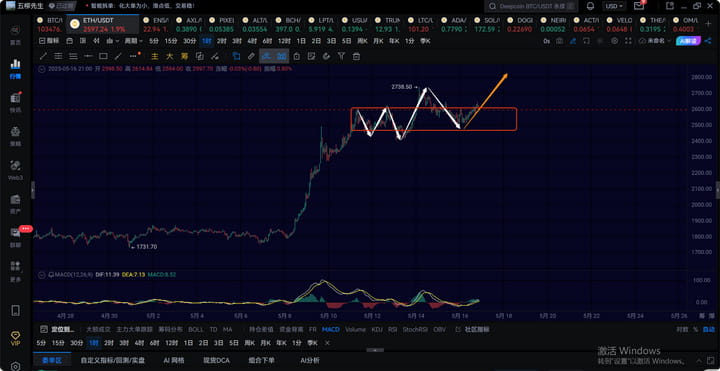Toggle the MACD indicator
720x371 pixels.
(331, 329)
